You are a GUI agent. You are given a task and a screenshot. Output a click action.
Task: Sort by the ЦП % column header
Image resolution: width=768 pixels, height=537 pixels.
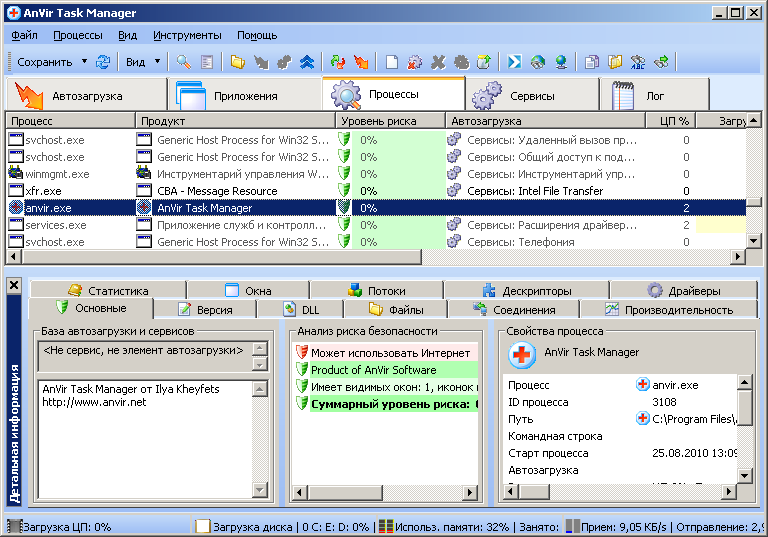pos(671,121)
